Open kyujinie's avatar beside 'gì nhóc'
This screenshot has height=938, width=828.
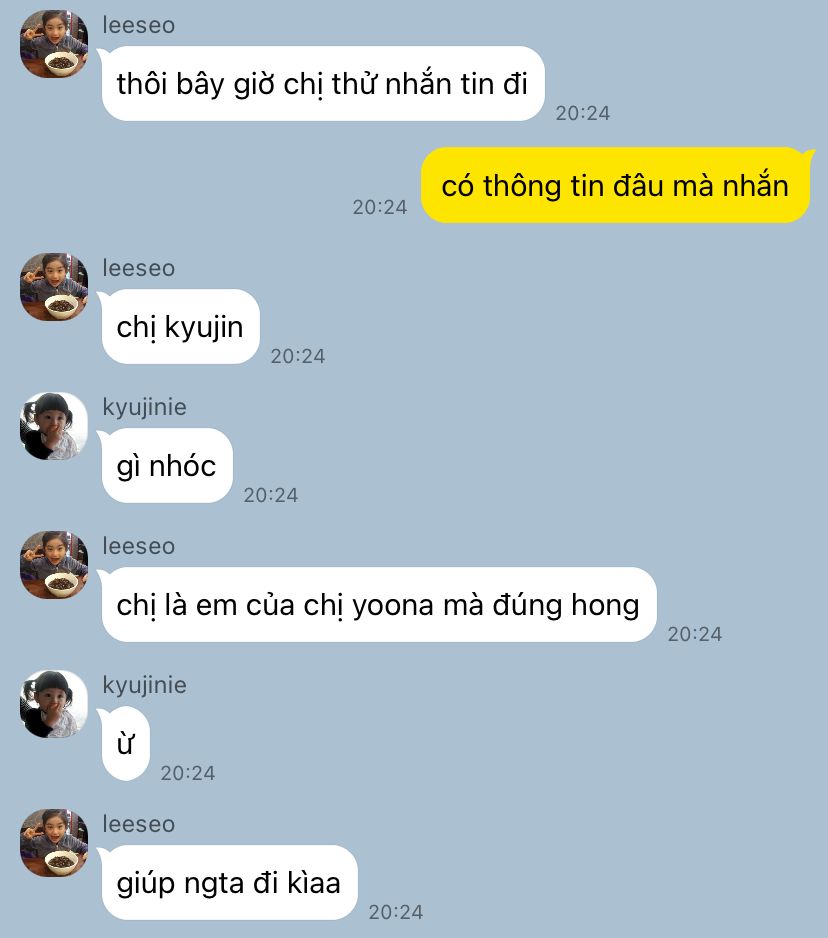pyautogui.click(x=54, y=426)
